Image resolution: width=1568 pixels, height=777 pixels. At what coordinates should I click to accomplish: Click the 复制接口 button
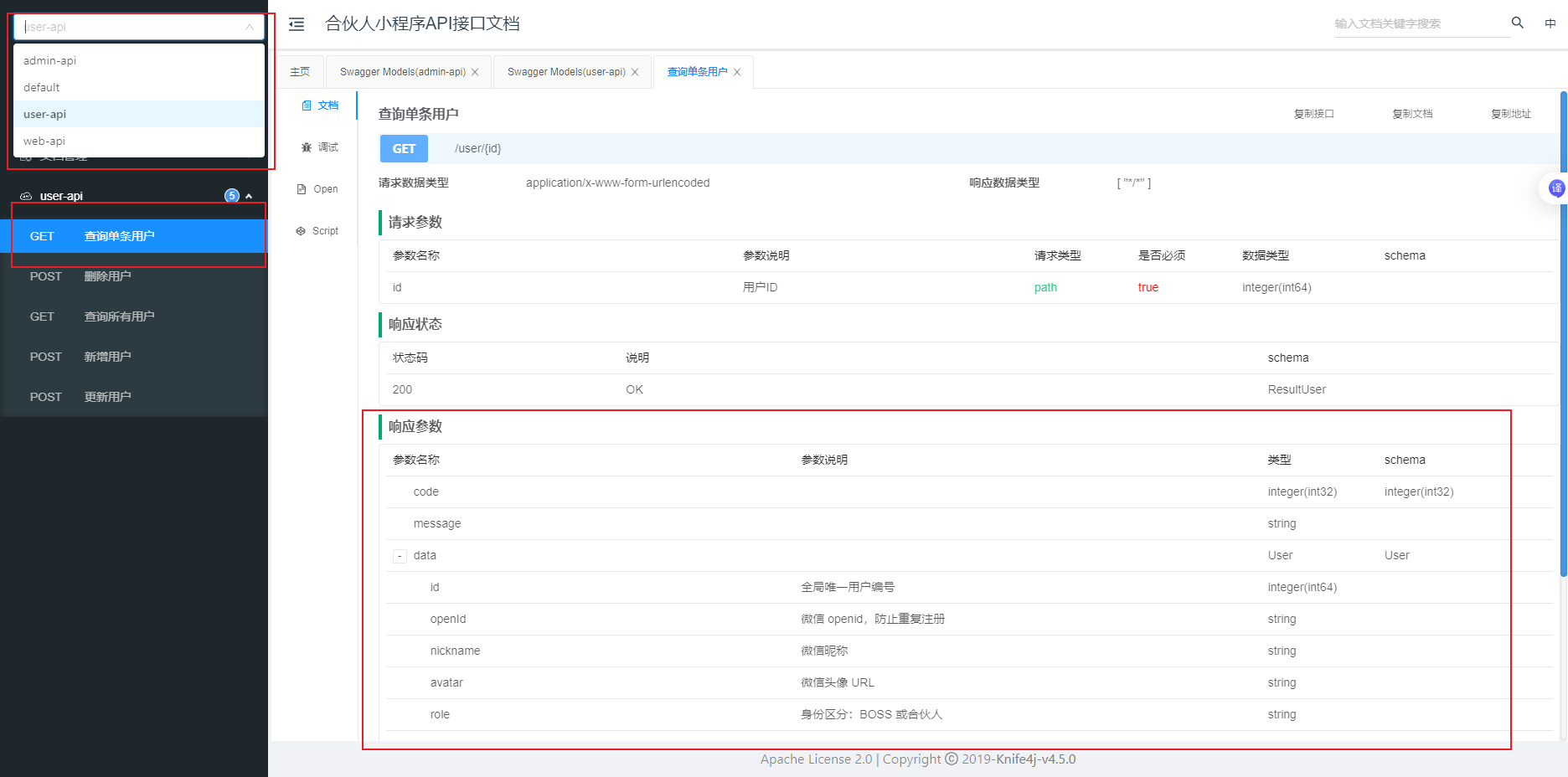click(x=1314, y=113)
